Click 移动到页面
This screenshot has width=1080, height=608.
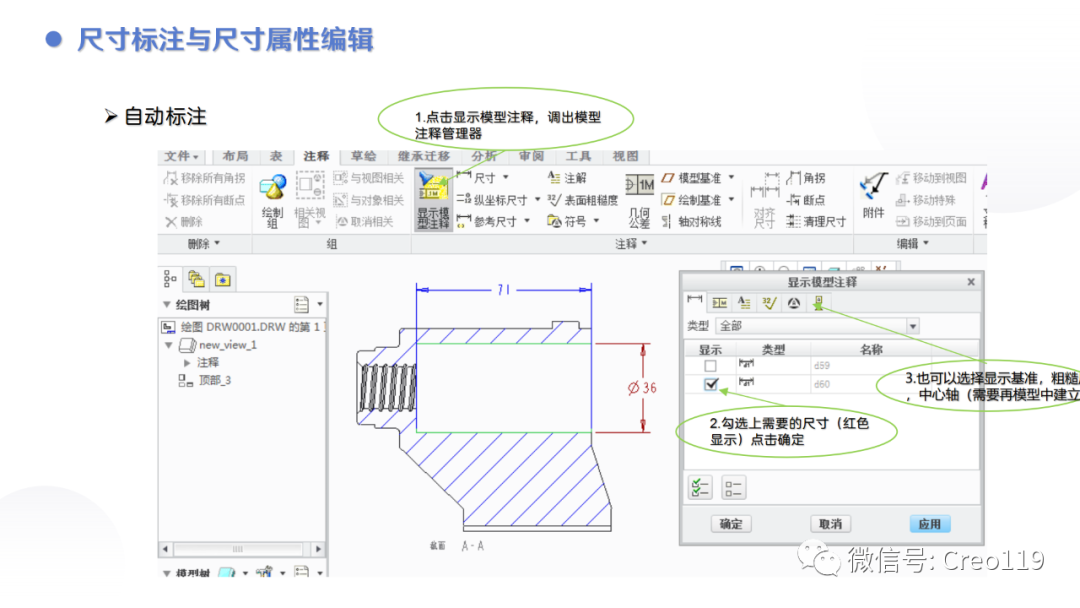tap(931, 222)
